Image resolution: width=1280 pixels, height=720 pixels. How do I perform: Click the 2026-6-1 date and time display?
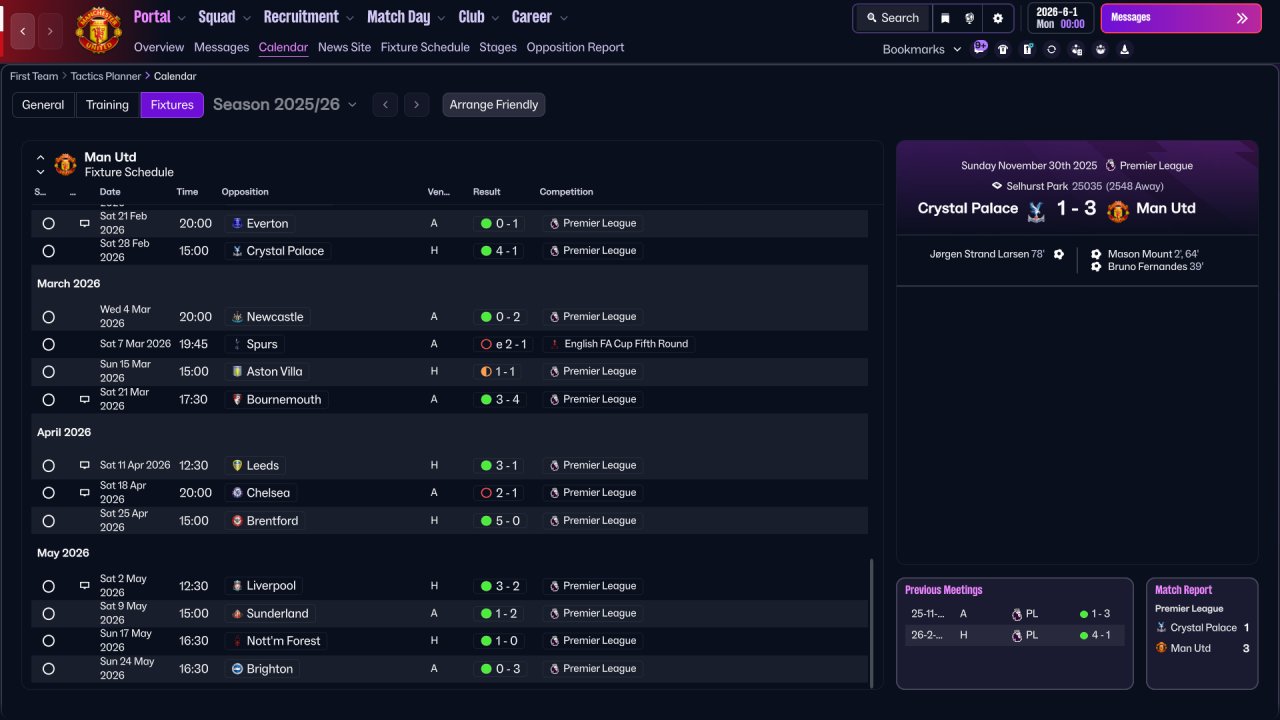pyautogui.click(x=1061, y=18)
